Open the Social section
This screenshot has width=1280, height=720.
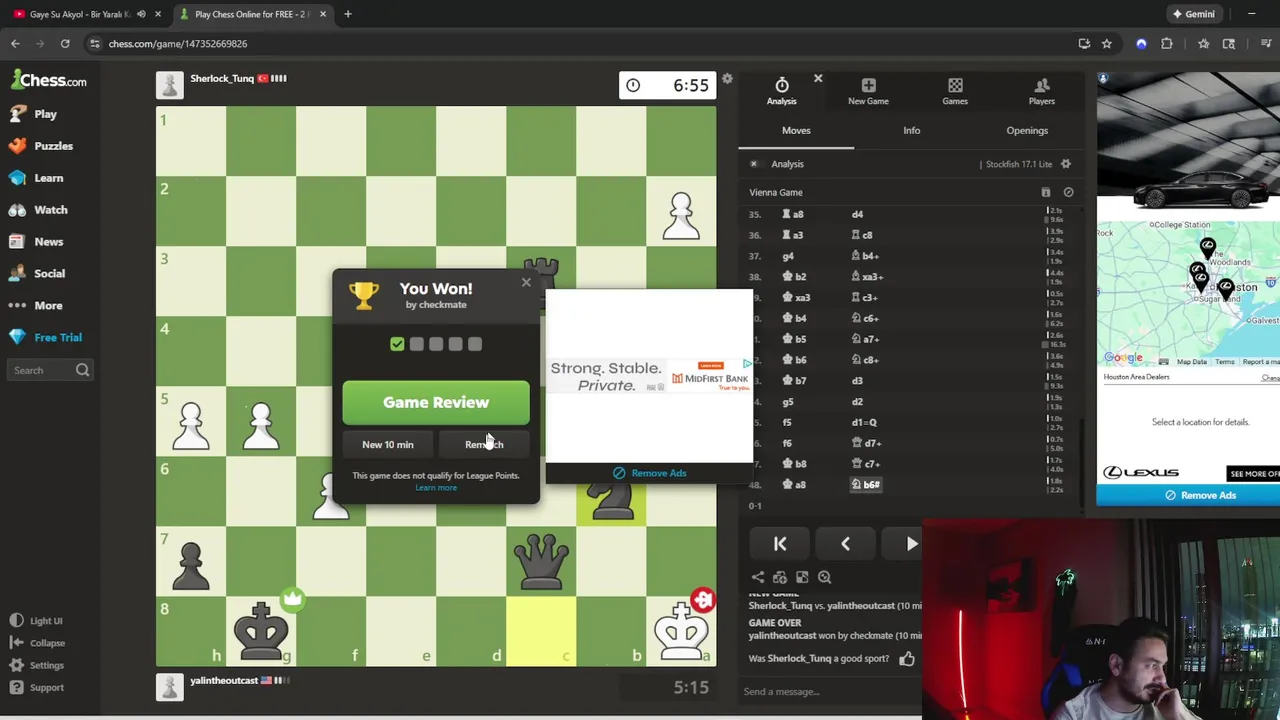pyautogui.click(x=38, y=273)
